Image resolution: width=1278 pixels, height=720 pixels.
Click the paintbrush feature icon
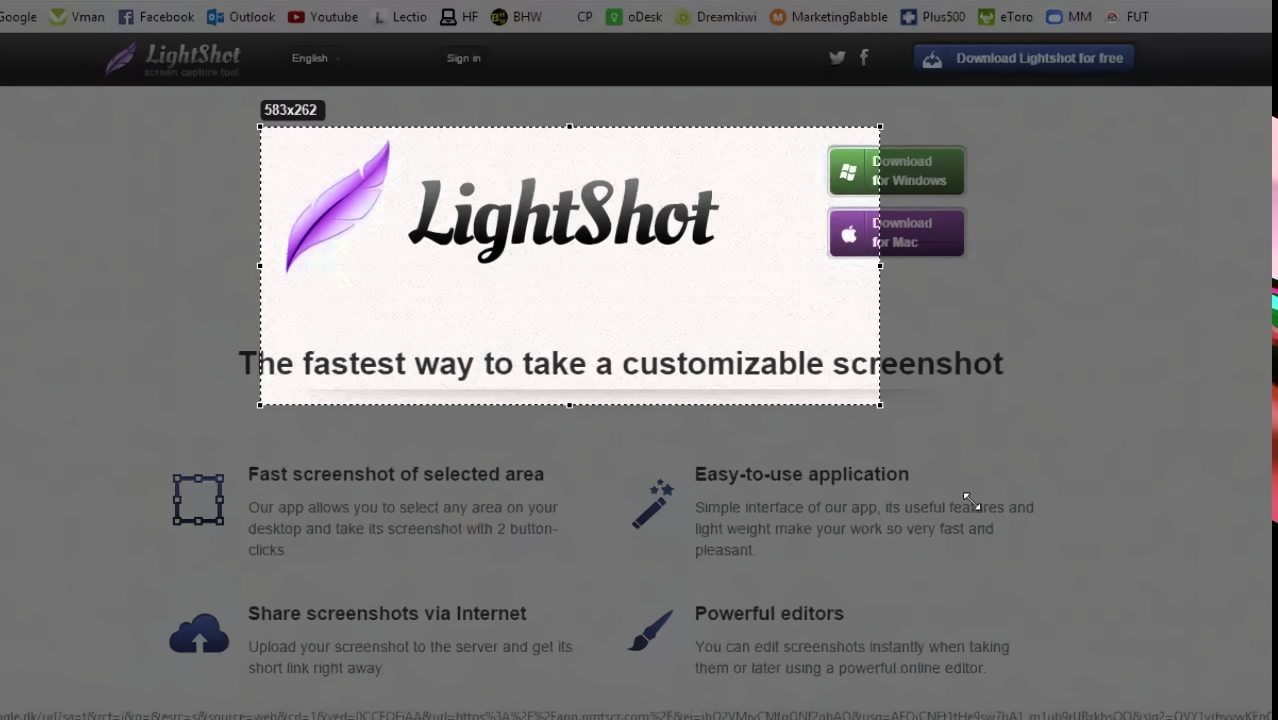[x=651, y=632]
